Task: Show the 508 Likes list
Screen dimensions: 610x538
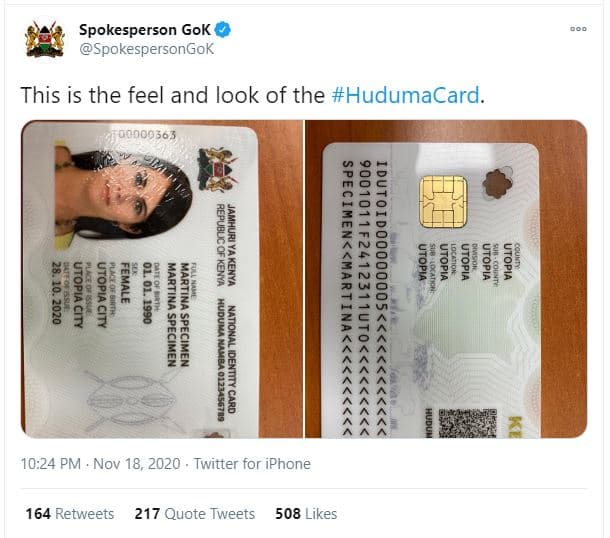Action: [x=306, y=513]
